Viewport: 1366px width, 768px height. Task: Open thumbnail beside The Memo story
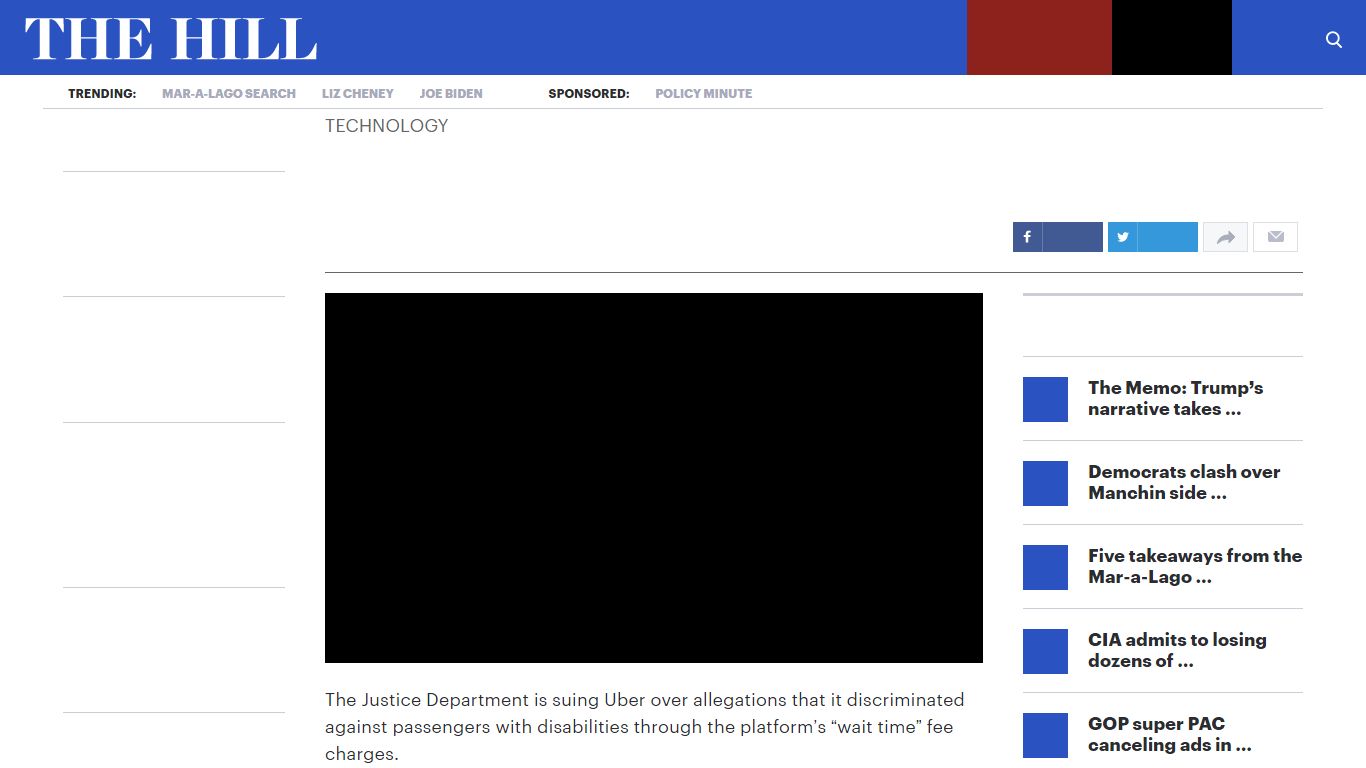tap(1045, 399)
